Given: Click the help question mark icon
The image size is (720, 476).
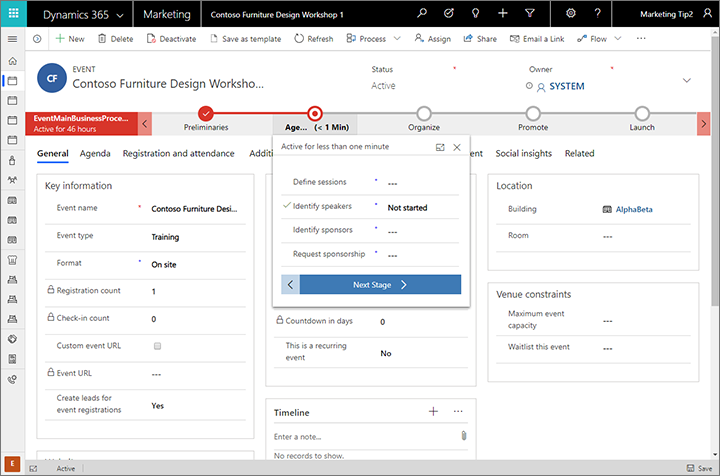Looking at the screenshot, I should click(x=597, y=15).
